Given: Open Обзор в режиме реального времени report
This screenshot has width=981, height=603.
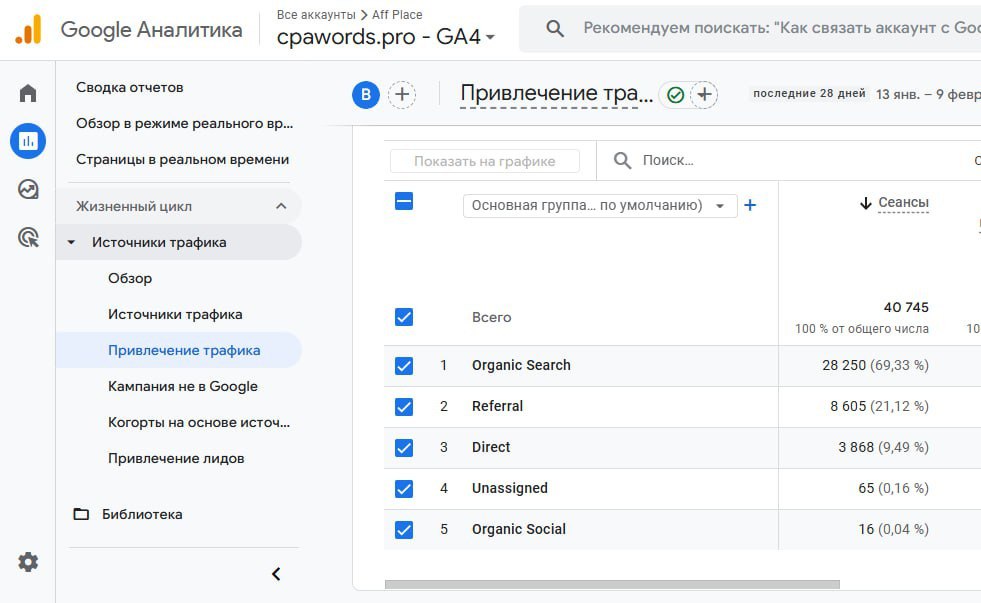Looking at the screenshot, I should coord(184,123).
